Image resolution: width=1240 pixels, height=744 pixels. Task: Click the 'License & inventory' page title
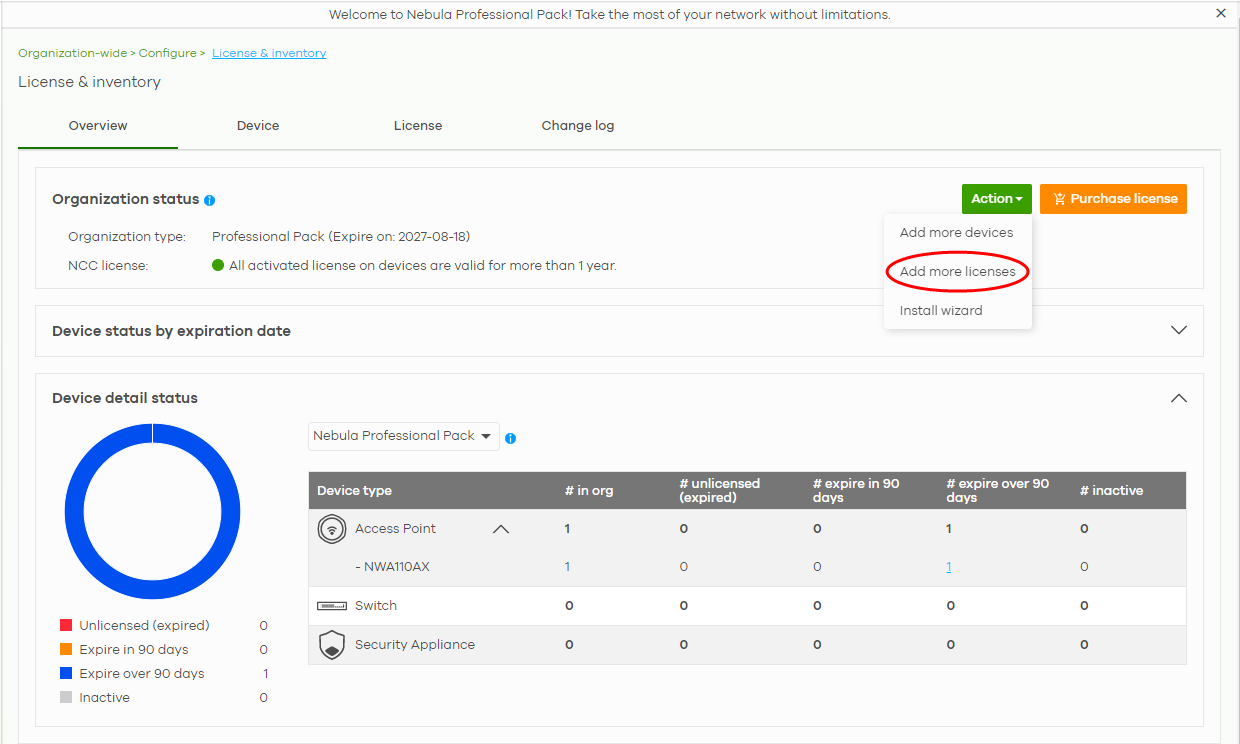coord(89,82)
